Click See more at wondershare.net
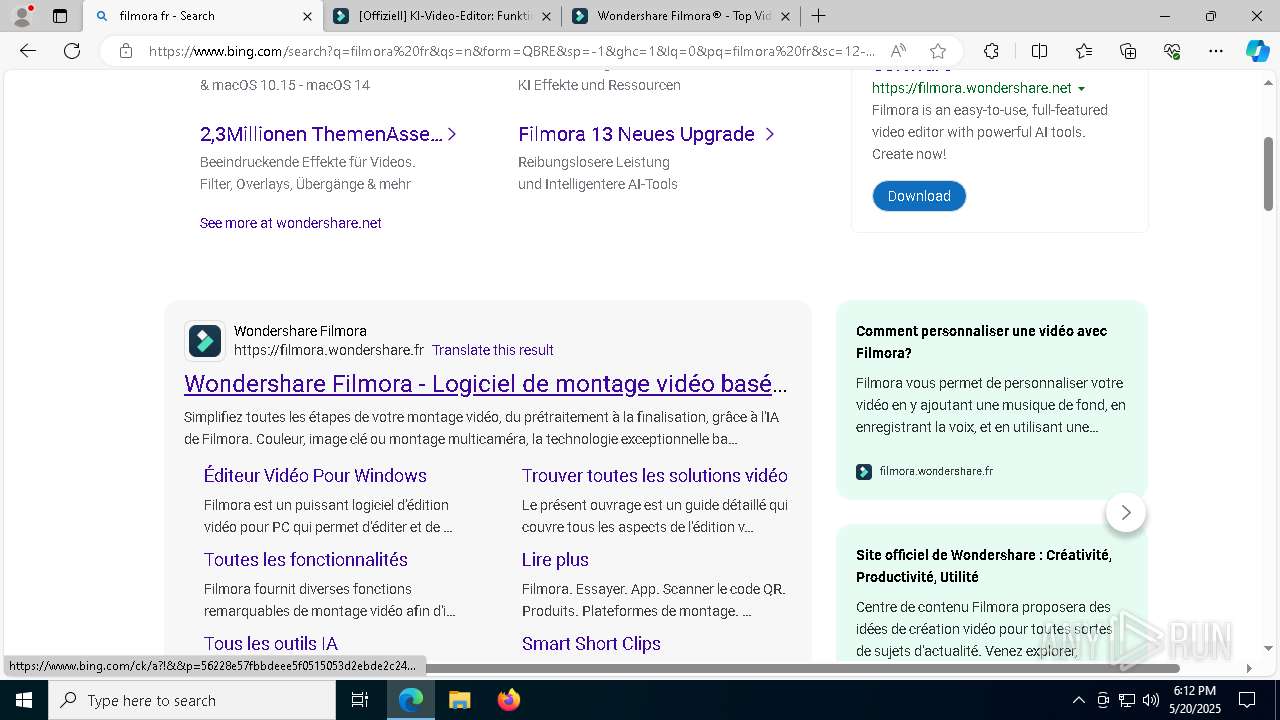The width and height of the screenshot is (1280, 720). coord(291,223)
